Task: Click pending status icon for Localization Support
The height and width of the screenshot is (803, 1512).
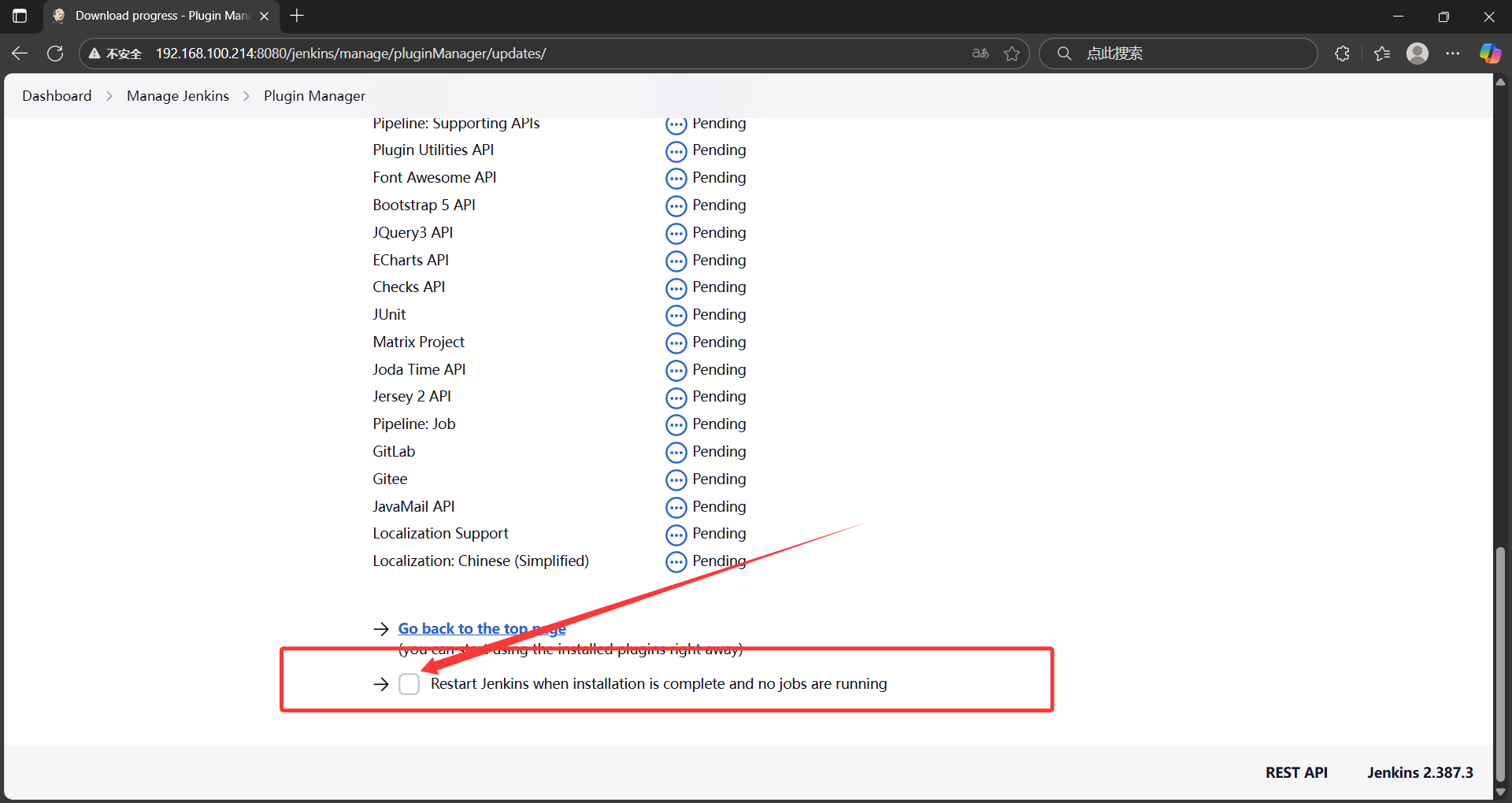Action: tap(676, 535)
